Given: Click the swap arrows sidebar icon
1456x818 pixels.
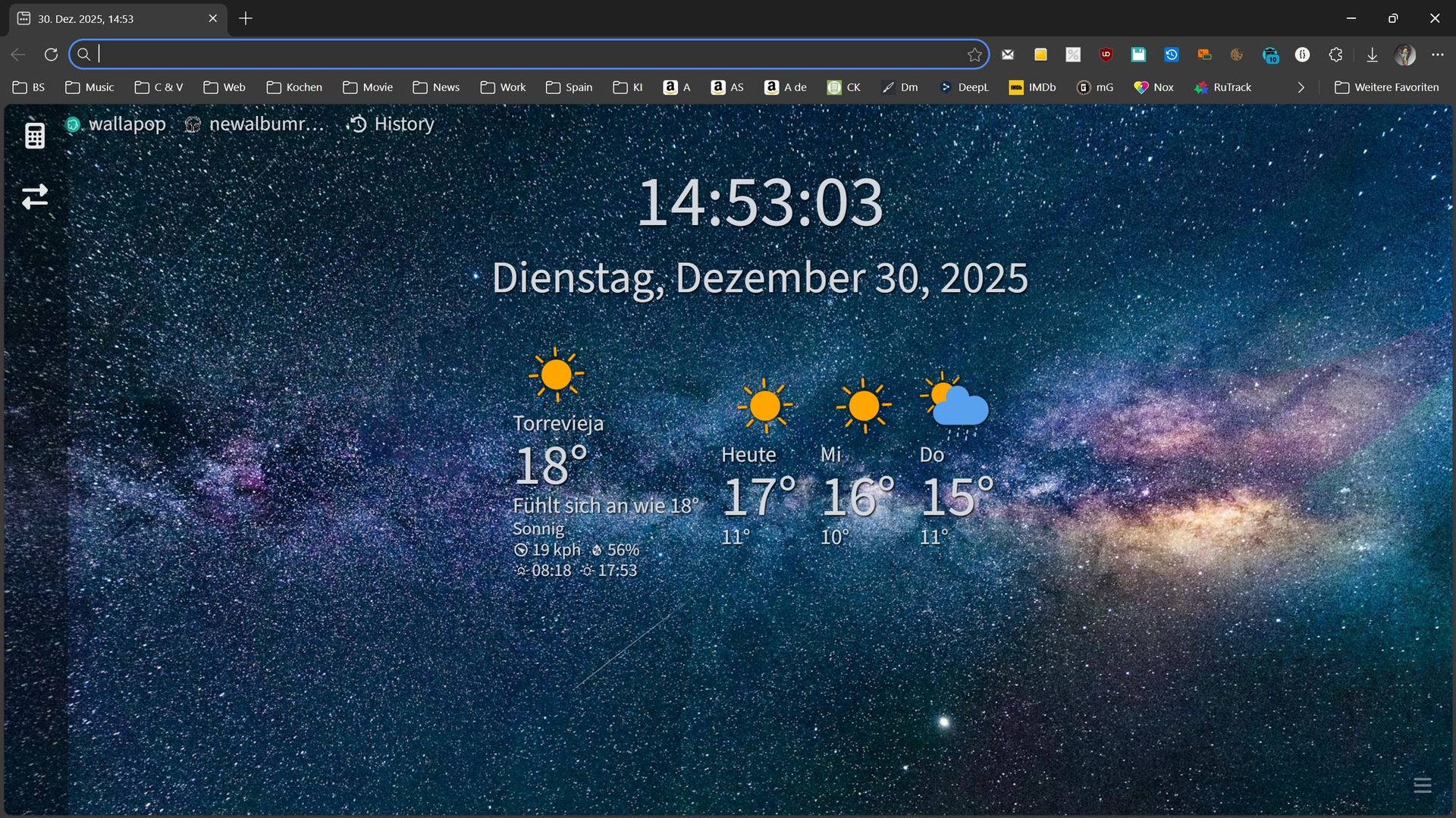Looking at the screenshot, I should click(x=35, y=196).
